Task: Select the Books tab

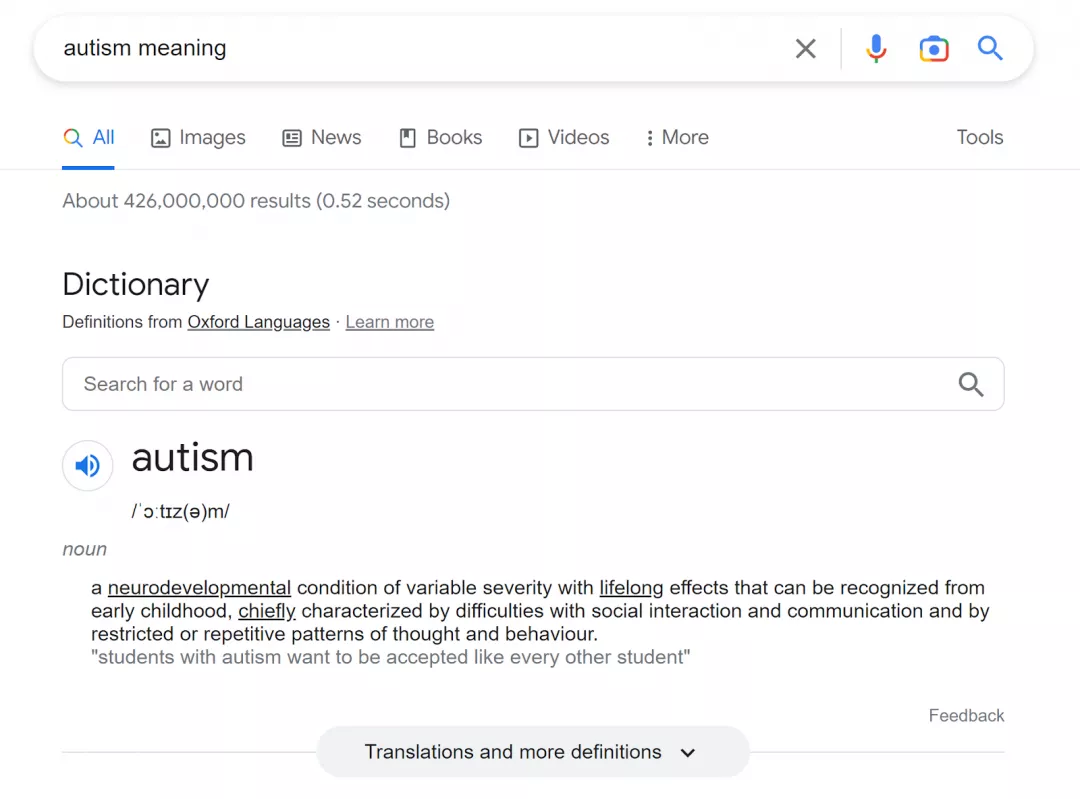Action: click(441, 138)
